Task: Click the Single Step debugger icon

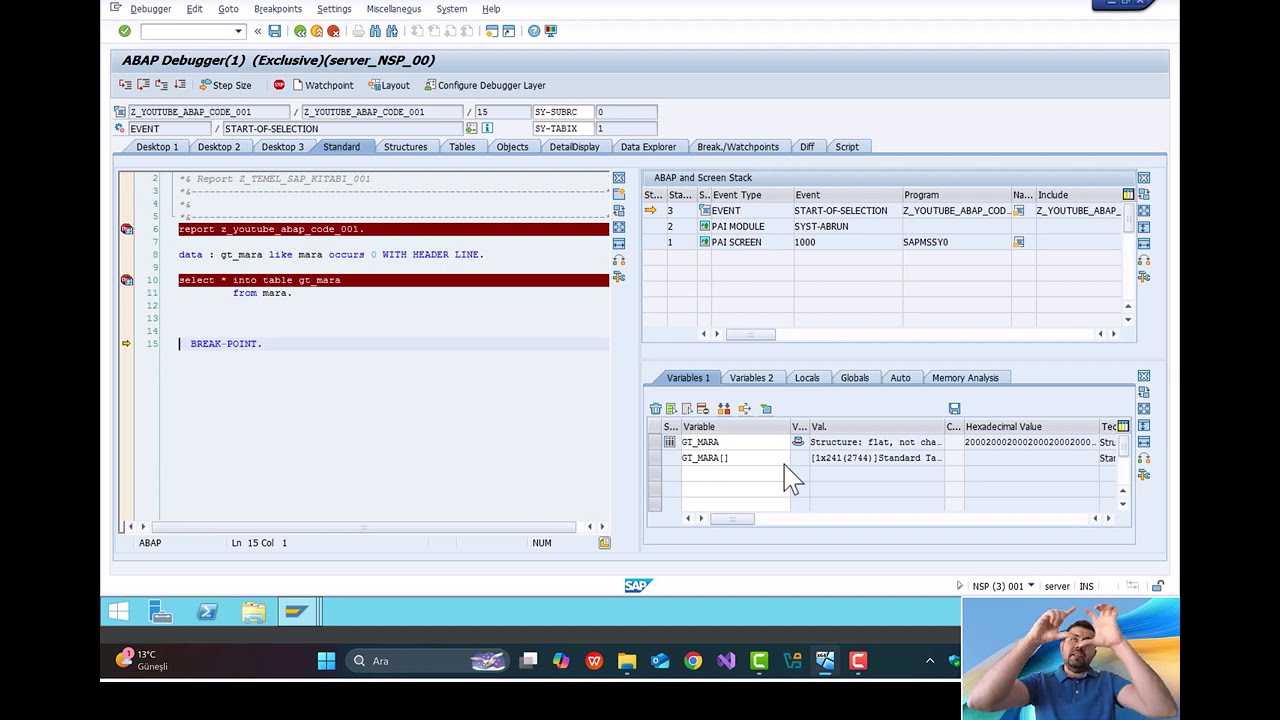Action: 126,85
